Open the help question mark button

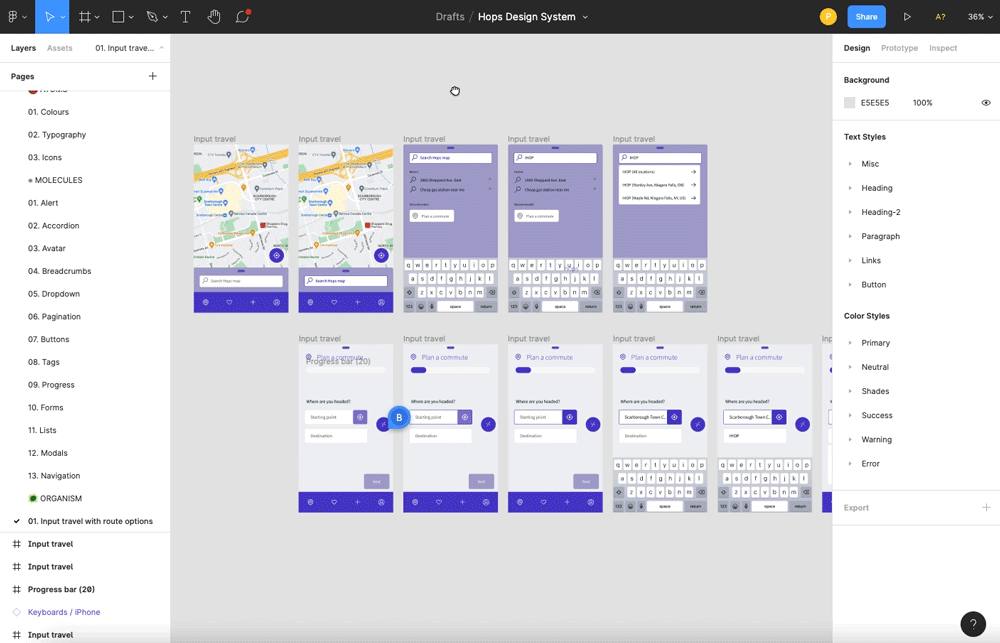click(973, 624)
